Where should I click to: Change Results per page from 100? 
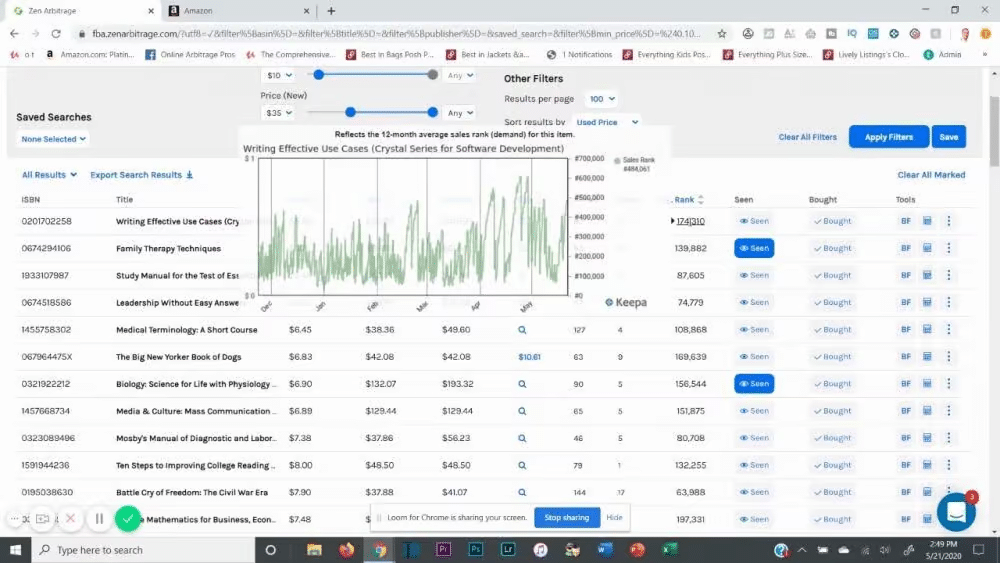602,99
